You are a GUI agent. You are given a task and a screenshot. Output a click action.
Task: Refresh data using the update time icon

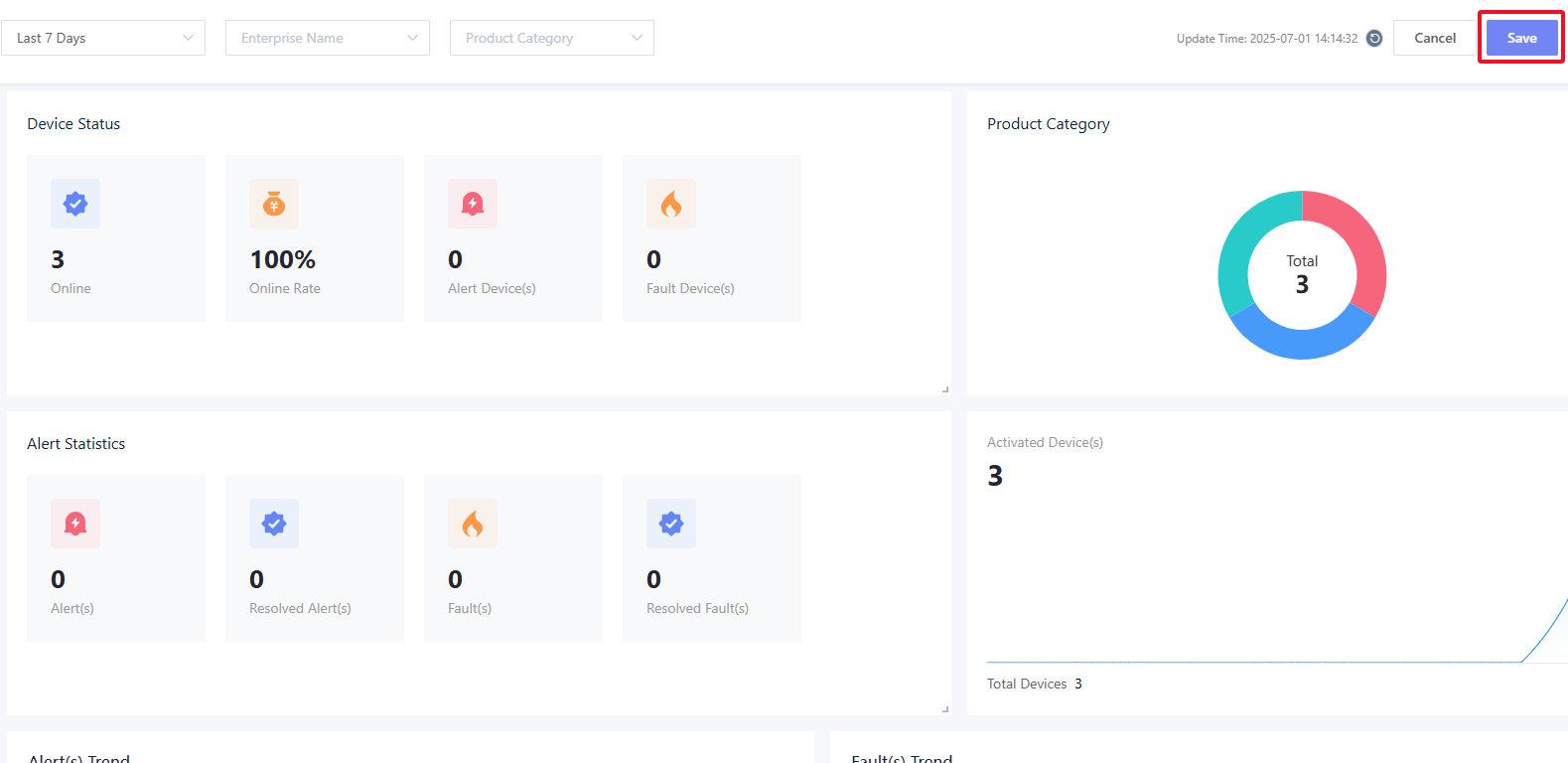[x=1374, y=38]
